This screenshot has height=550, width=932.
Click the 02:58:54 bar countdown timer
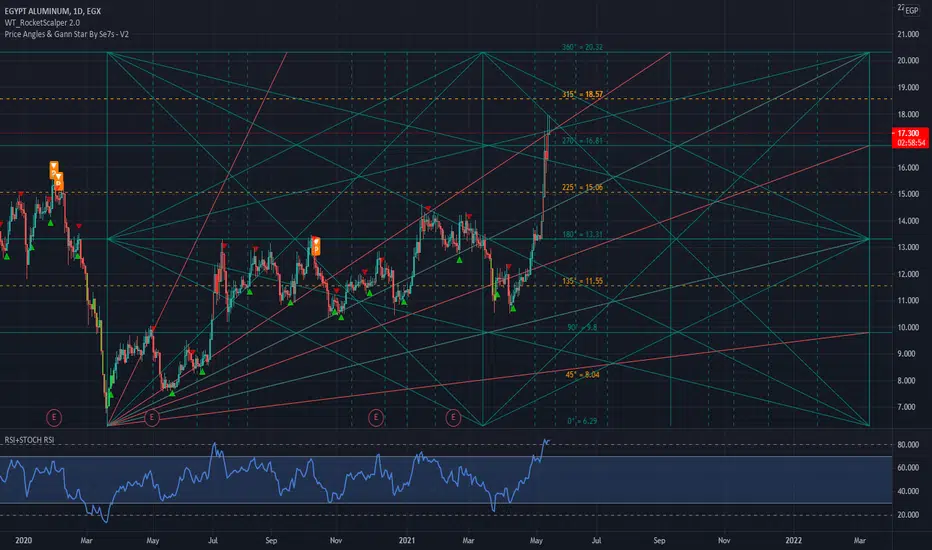pyautogui.click(x=911, y=143)
